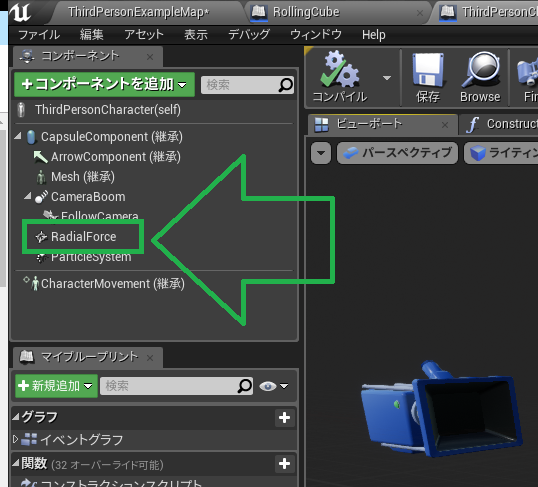Click the Compile gears icon

(339, 69)
